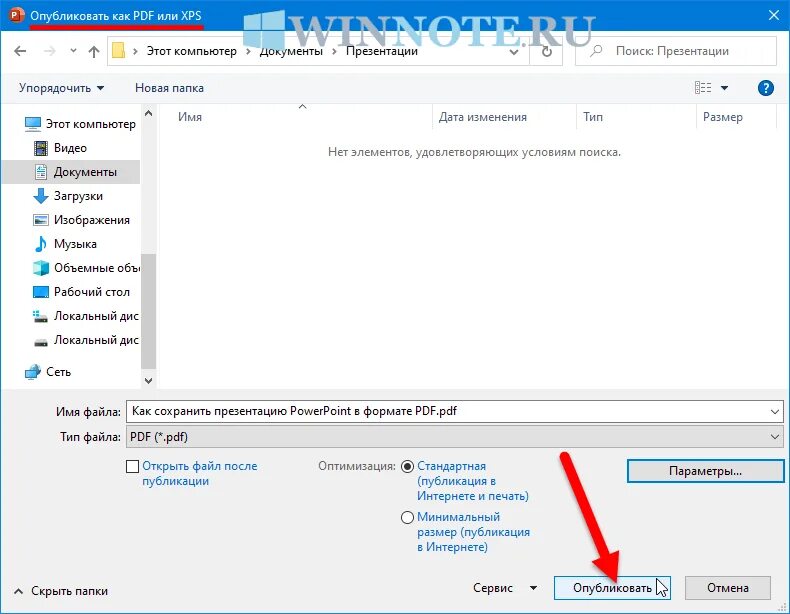The height and width of the screenshot is (614, 790).
Task: Open address bar history dropdown
Action: (x=514, y=51)
